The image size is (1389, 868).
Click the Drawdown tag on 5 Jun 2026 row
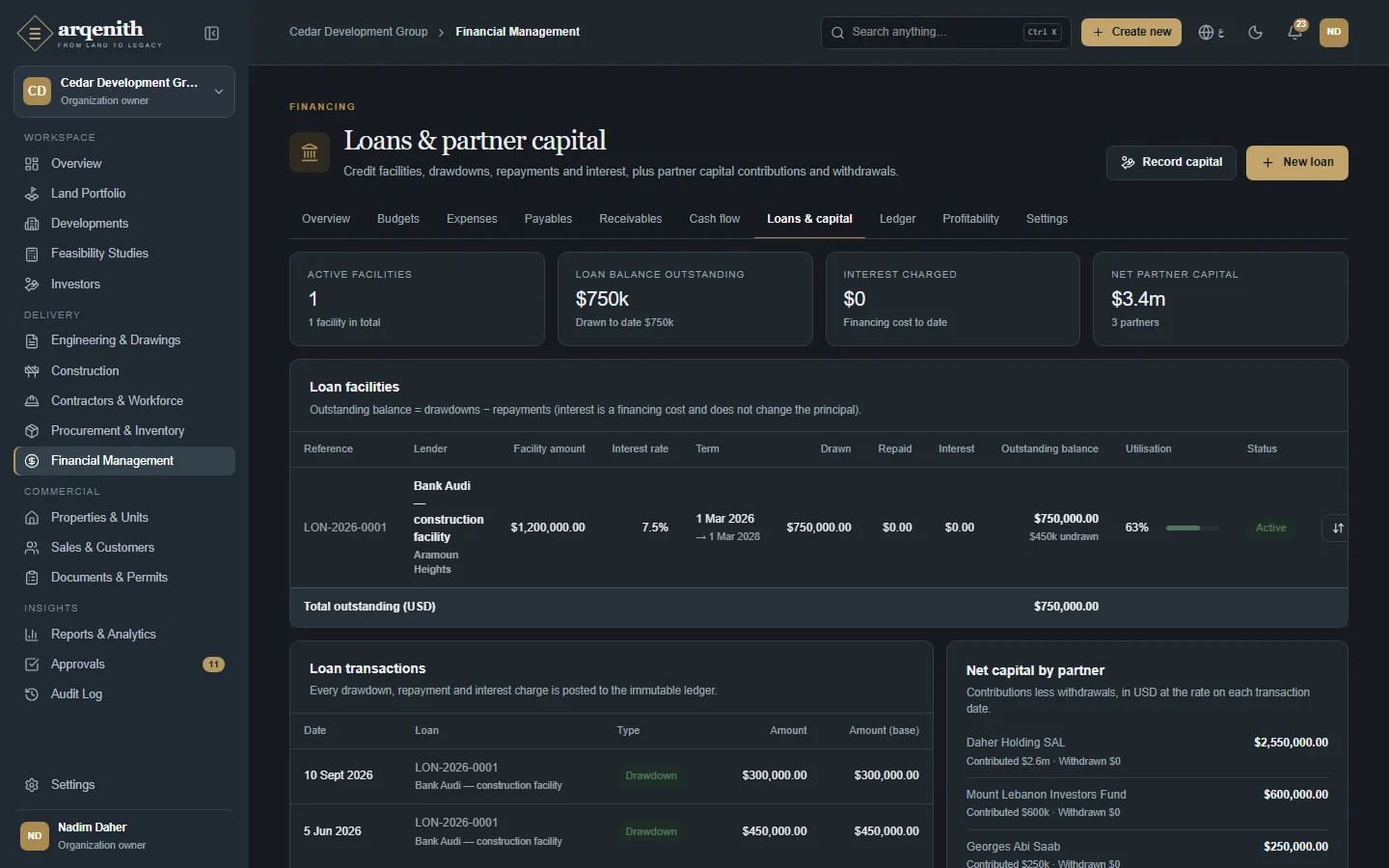[x=651, y=831]
